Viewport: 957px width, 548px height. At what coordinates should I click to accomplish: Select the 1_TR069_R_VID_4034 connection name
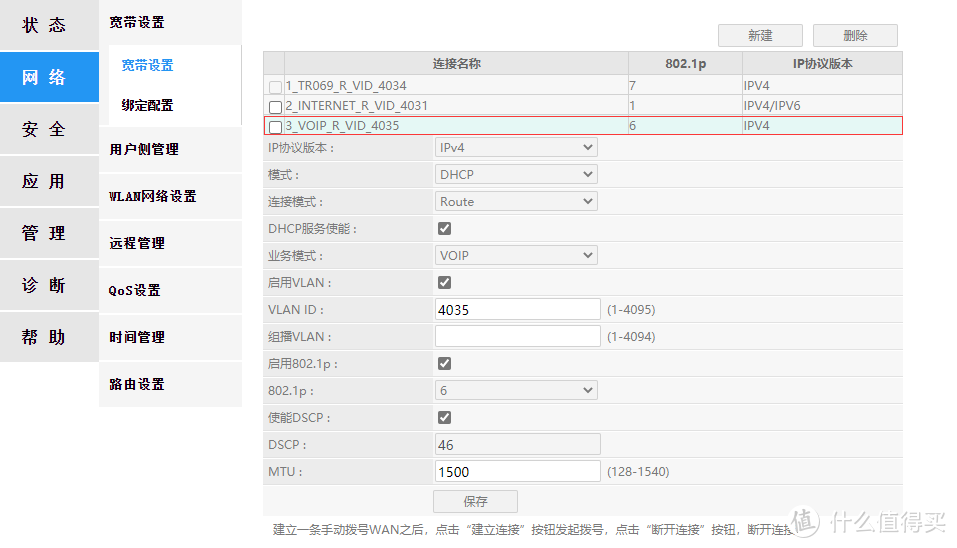(x=346, y=86)
